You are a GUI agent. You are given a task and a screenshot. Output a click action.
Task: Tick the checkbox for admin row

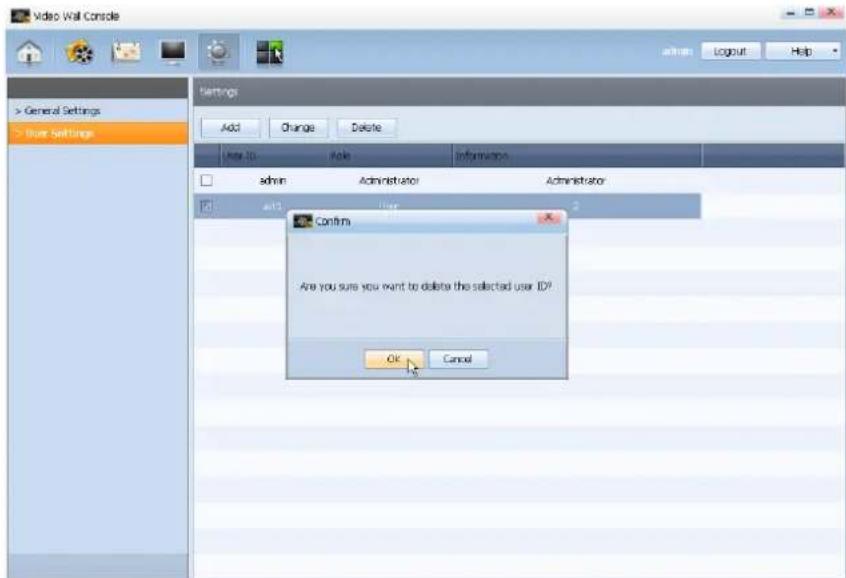206,180
